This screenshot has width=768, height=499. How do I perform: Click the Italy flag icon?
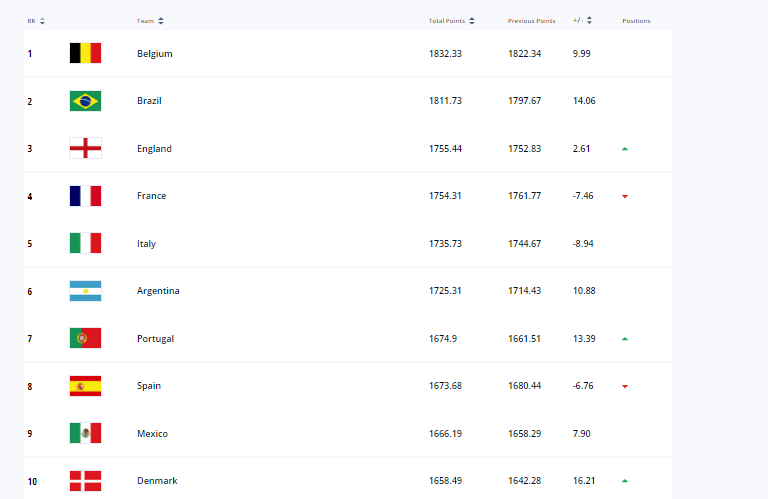(x=85, y=243)
